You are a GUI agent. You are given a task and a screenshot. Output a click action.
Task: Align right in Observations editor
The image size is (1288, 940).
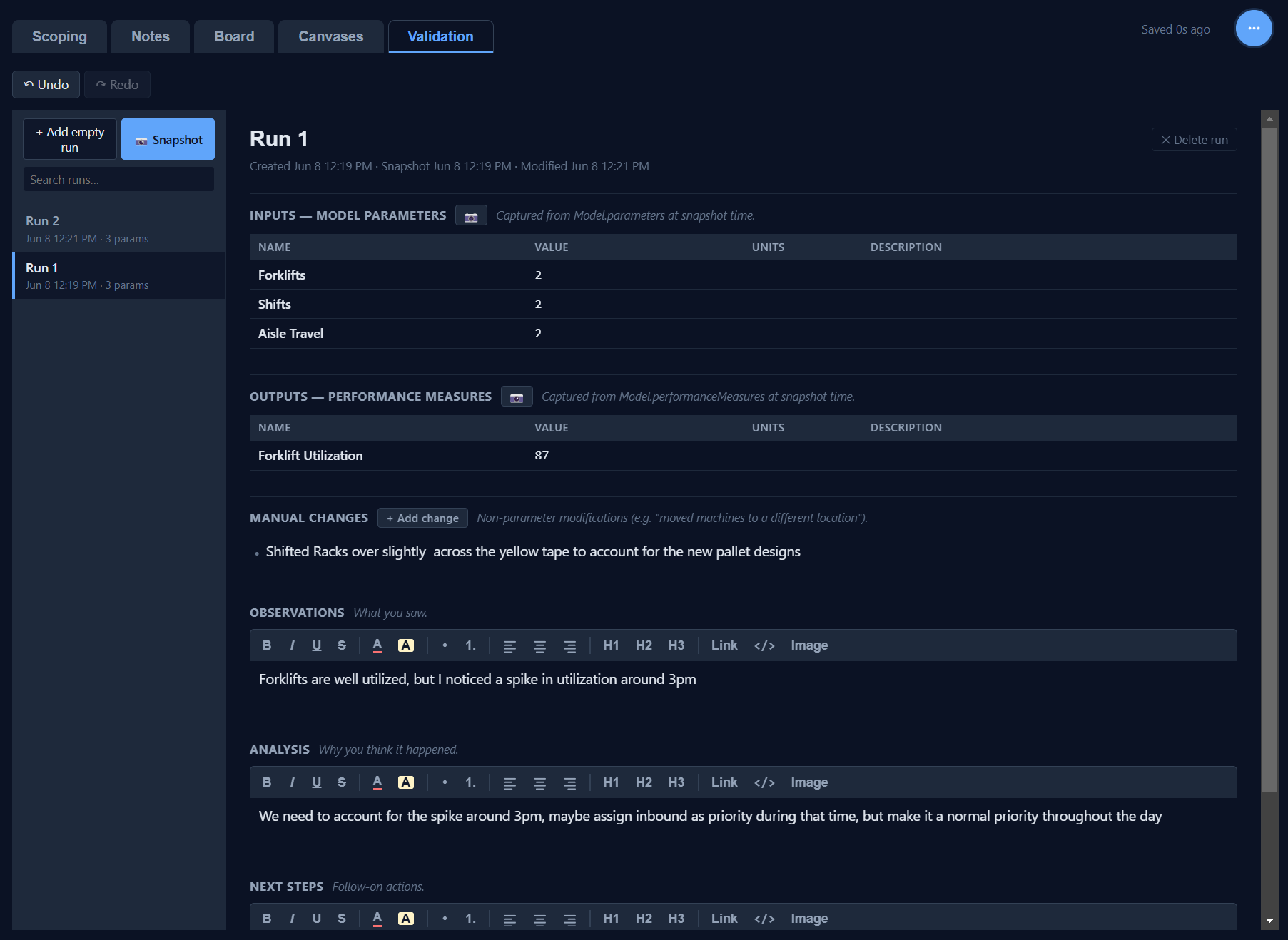569,646
